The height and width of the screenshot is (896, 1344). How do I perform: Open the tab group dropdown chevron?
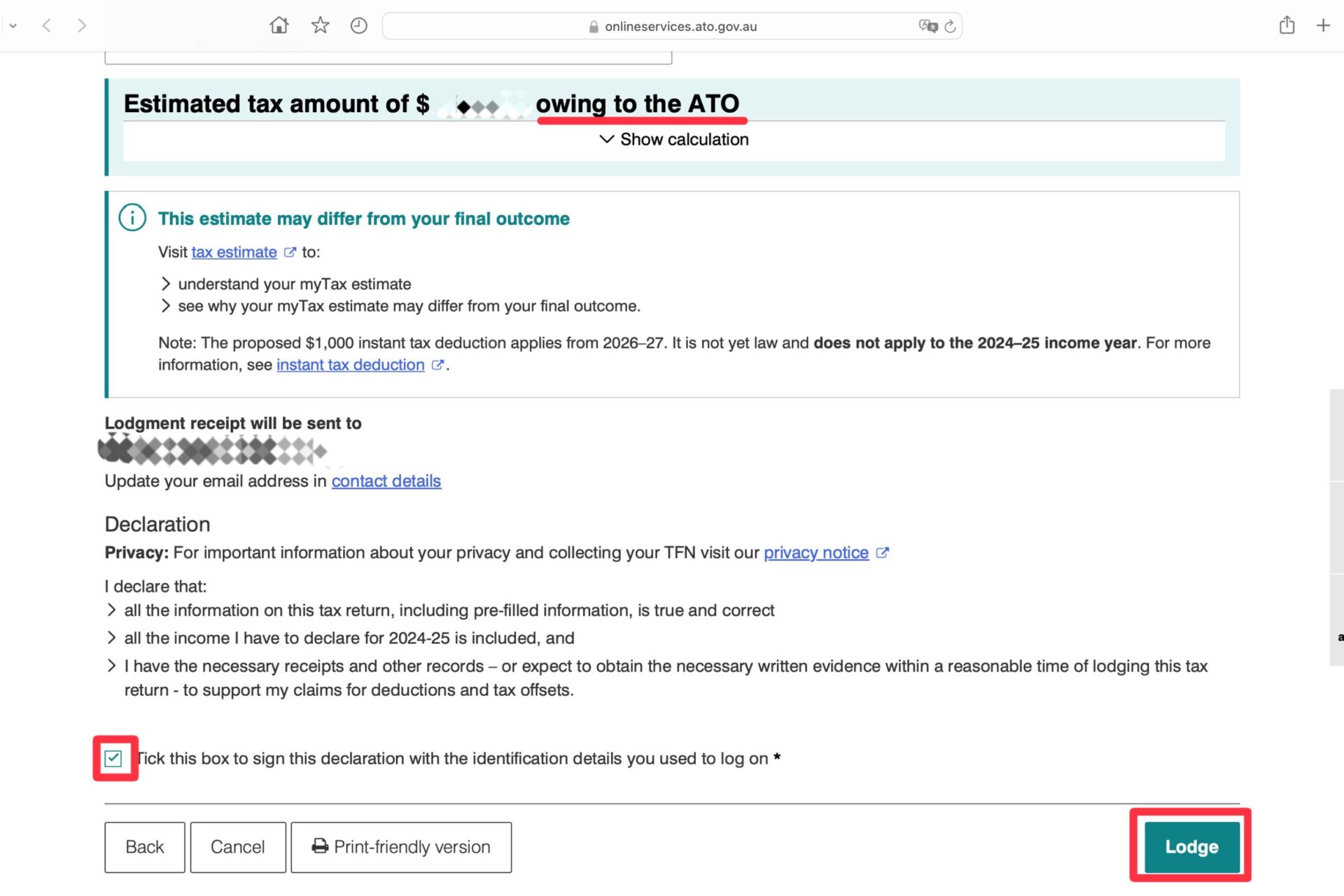point(13,26)
